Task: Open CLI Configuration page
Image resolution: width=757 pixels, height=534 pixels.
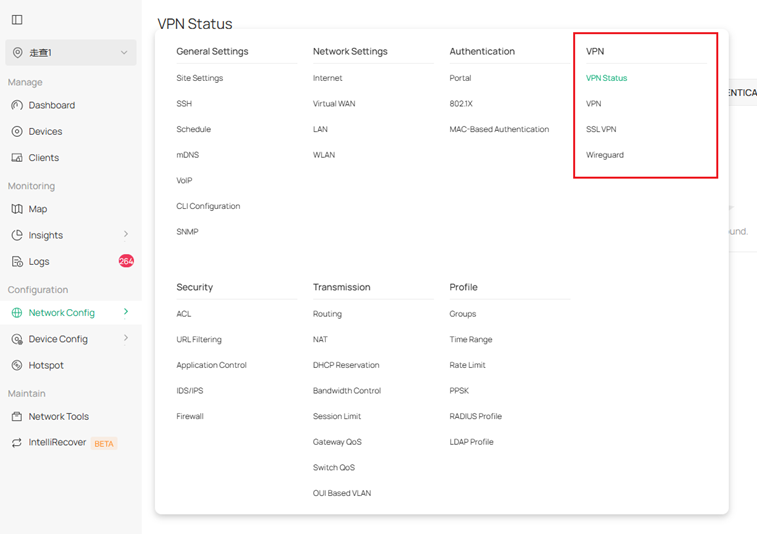Action: [208, 206]
